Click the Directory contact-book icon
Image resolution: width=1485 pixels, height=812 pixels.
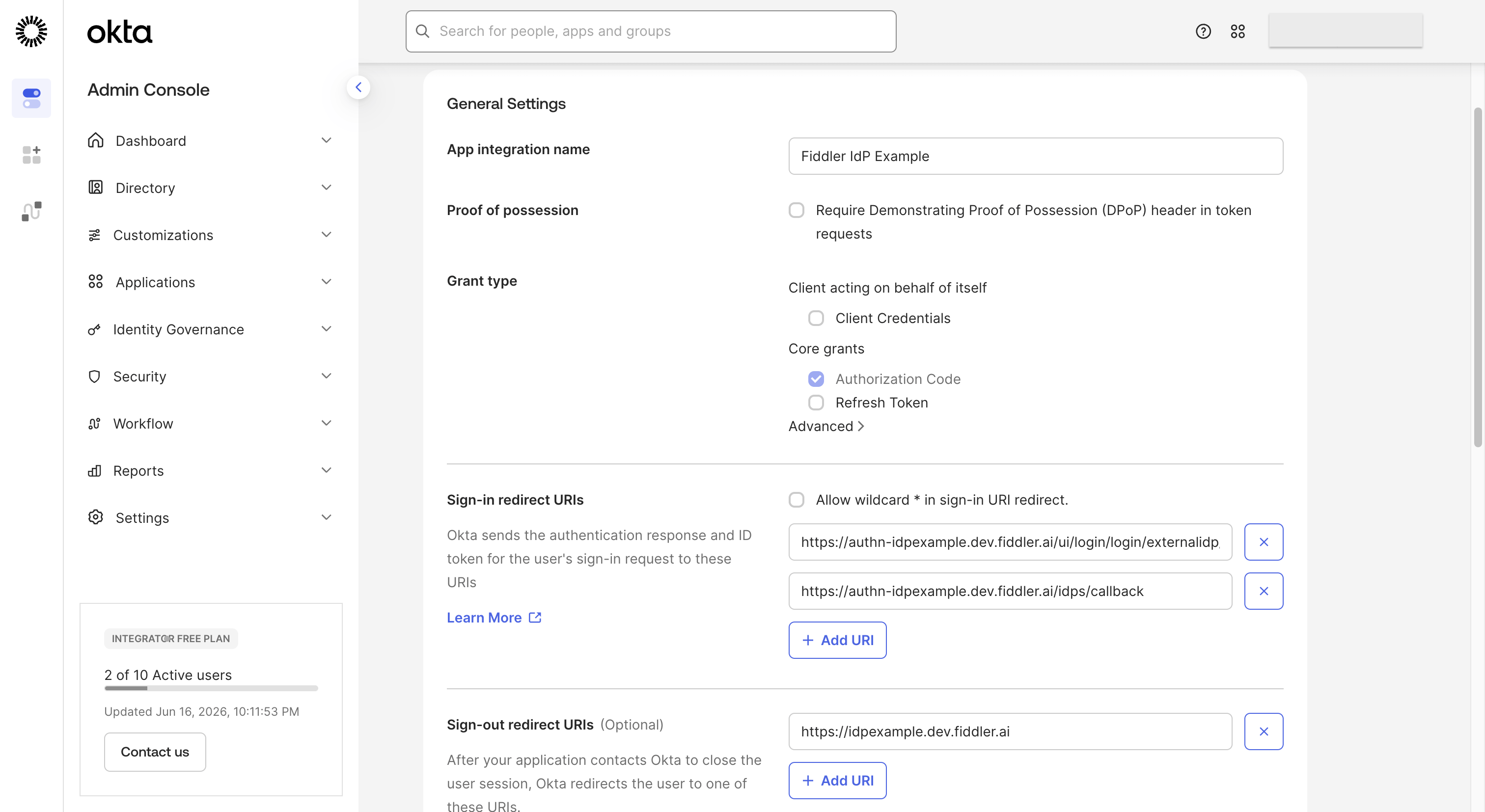coord(96,188)
